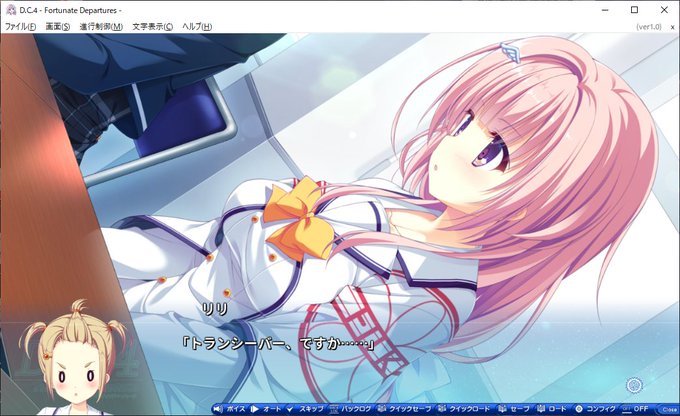Open the 進行制御(M) menu
The width and height of the screenshot is (680, 416).
point(101,26)
